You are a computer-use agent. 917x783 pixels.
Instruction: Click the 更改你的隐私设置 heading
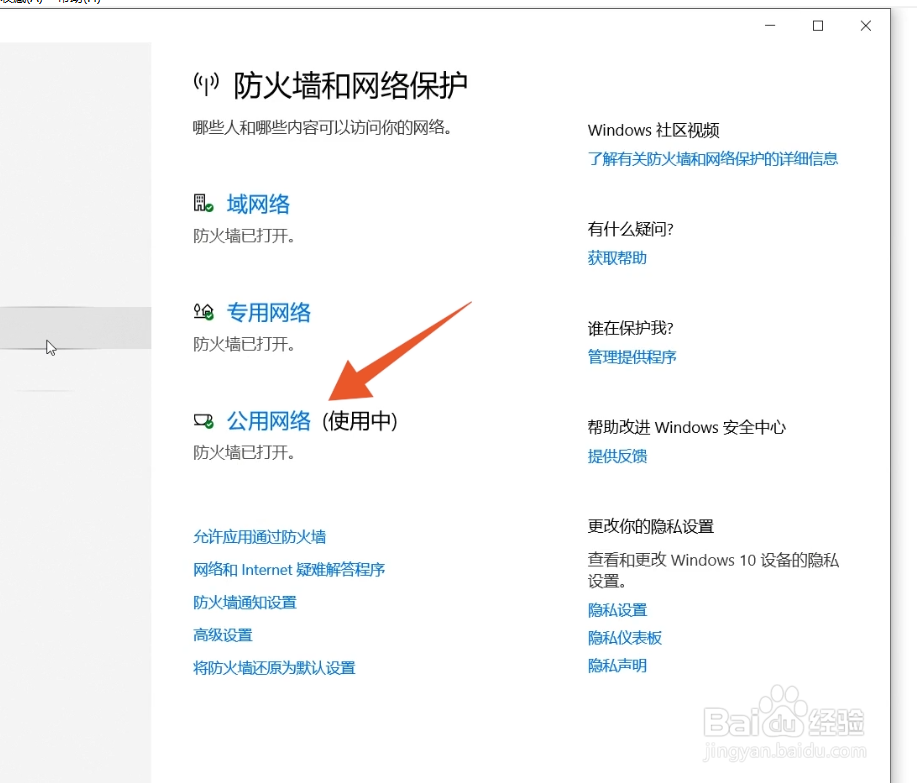pyautogui.click(x=650, y=526)
